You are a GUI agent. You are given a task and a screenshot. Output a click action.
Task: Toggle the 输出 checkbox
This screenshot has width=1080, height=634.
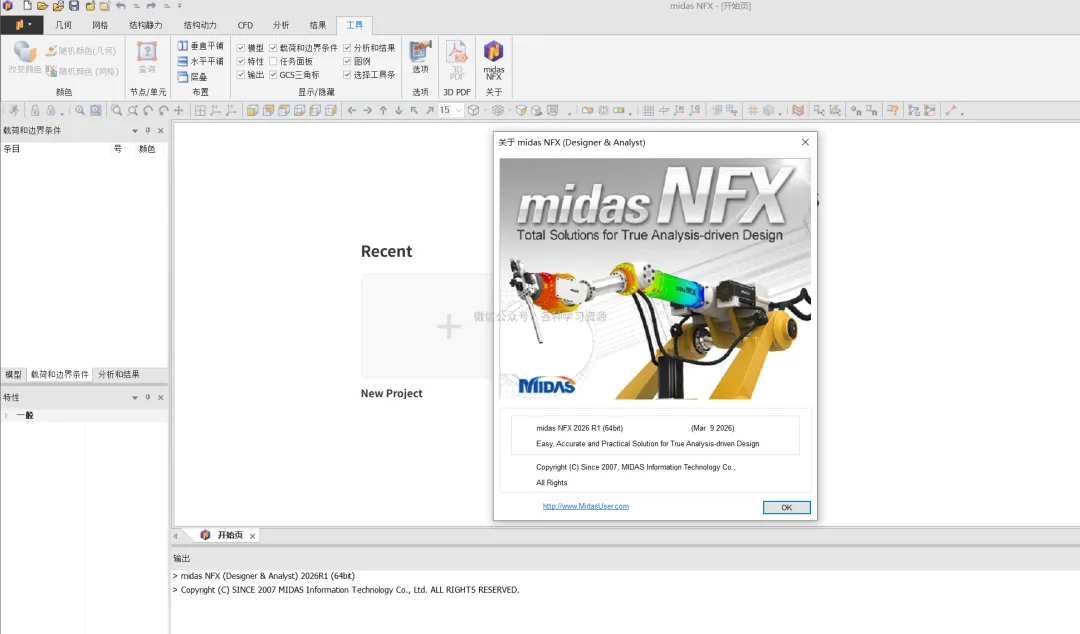point(240,74)
